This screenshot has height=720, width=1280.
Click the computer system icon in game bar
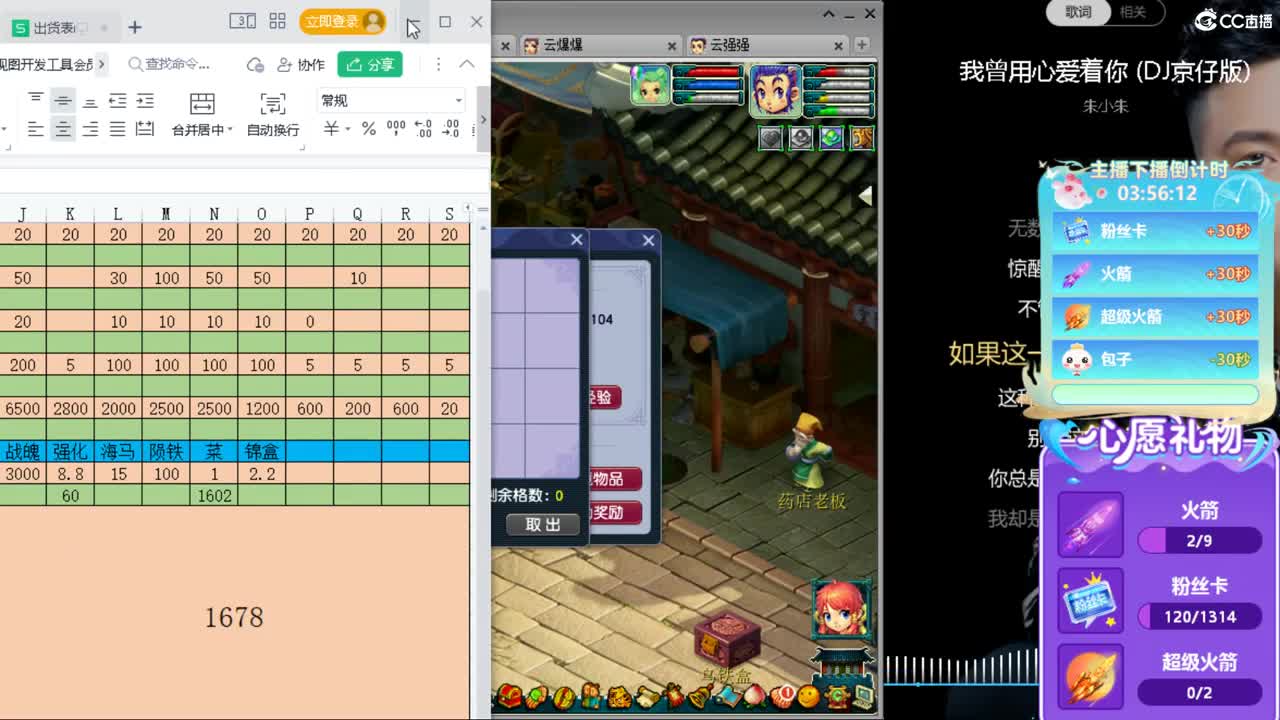tap(862, 696)
